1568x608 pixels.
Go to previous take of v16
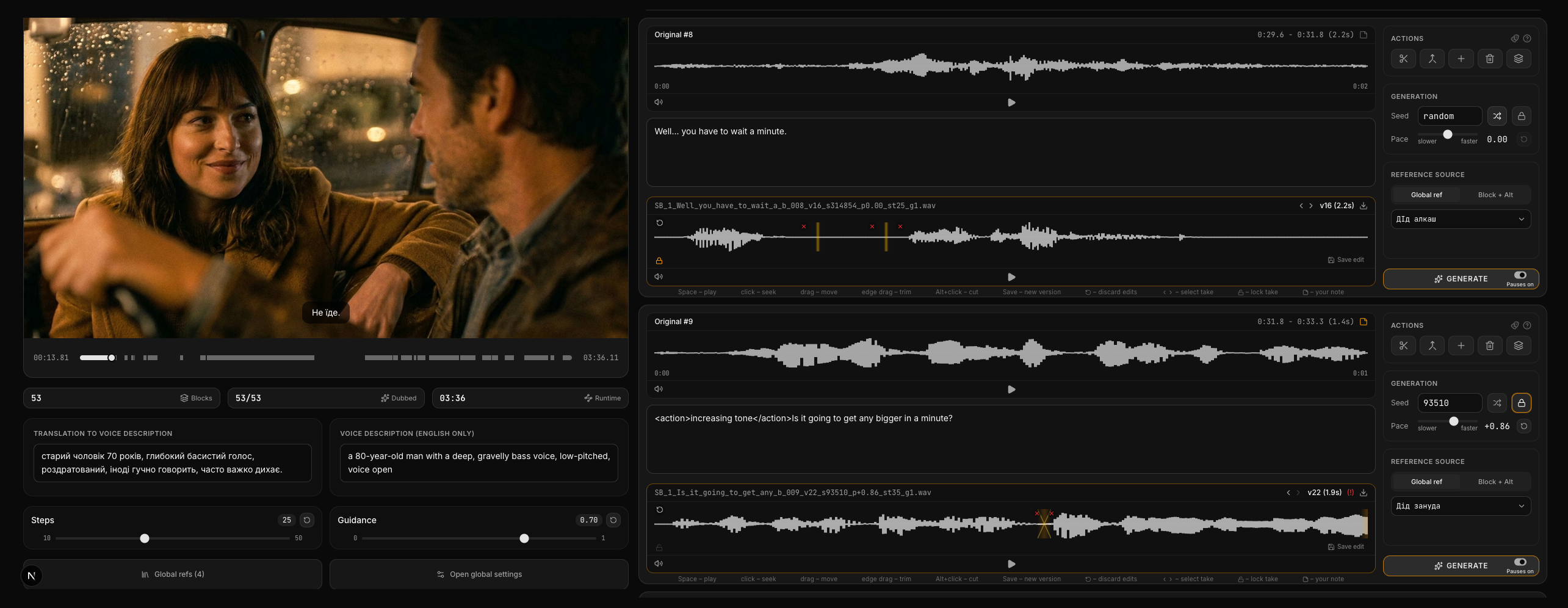(1301, 206)
